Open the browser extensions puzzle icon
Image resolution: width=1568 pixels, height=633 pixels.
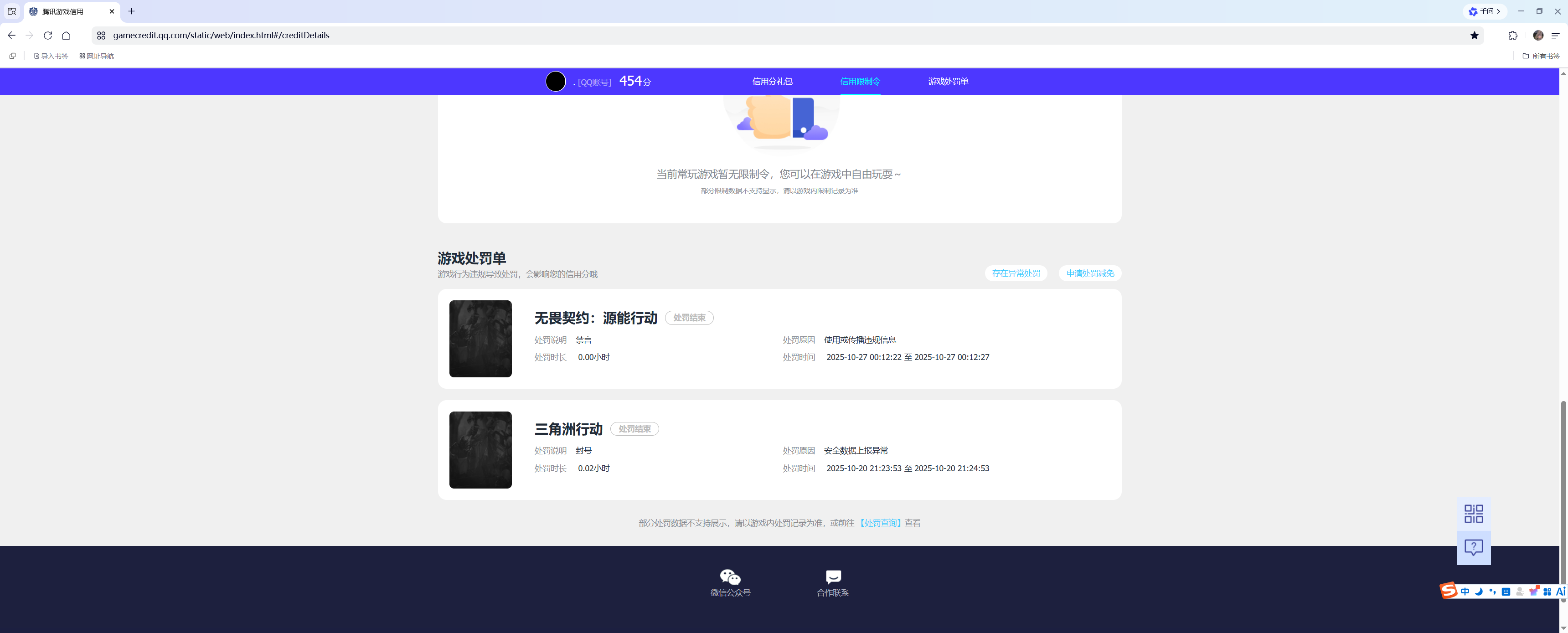(x=1513, y=35)
